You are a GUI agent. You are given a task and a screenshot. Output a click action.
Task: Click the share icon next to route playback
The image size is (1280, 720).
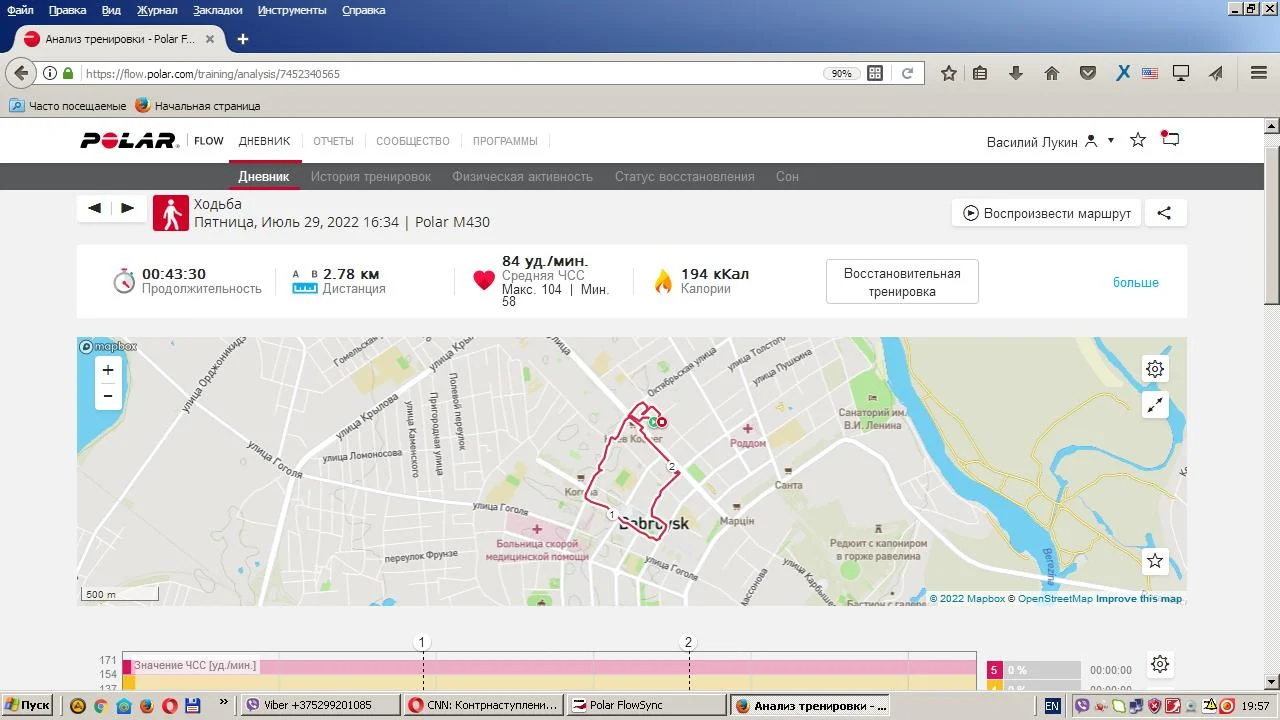tap(1164, 213)
